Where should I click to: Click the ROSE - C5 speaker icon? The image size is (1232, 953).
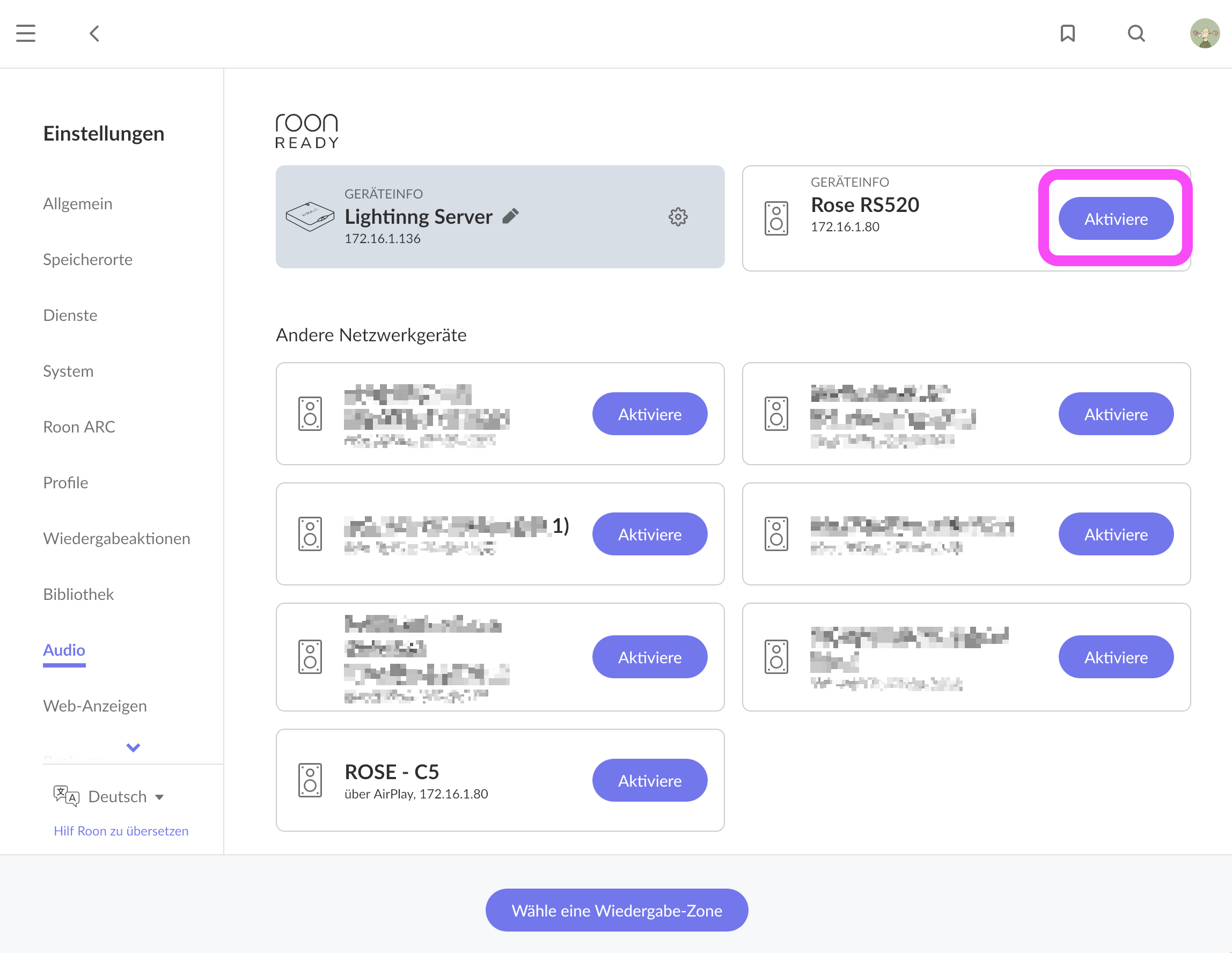310,780
